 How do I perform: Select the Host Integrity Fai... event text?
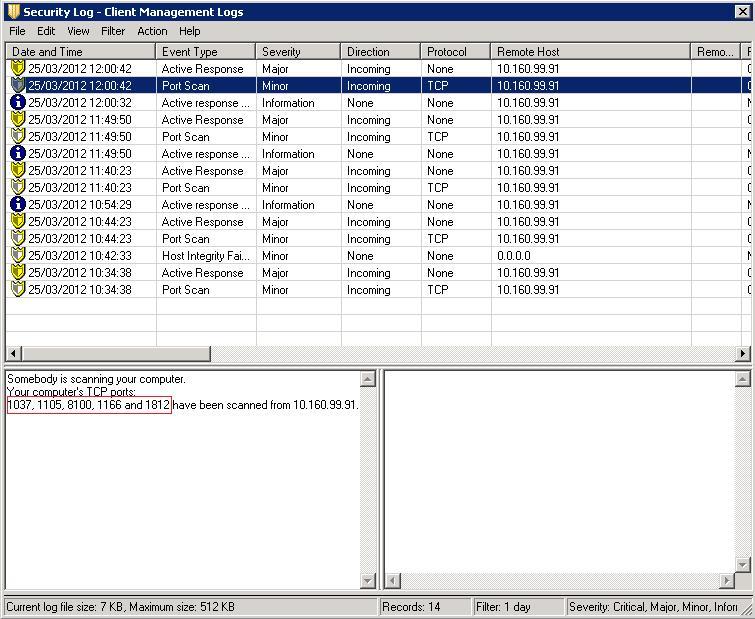(x=206, y=256)
